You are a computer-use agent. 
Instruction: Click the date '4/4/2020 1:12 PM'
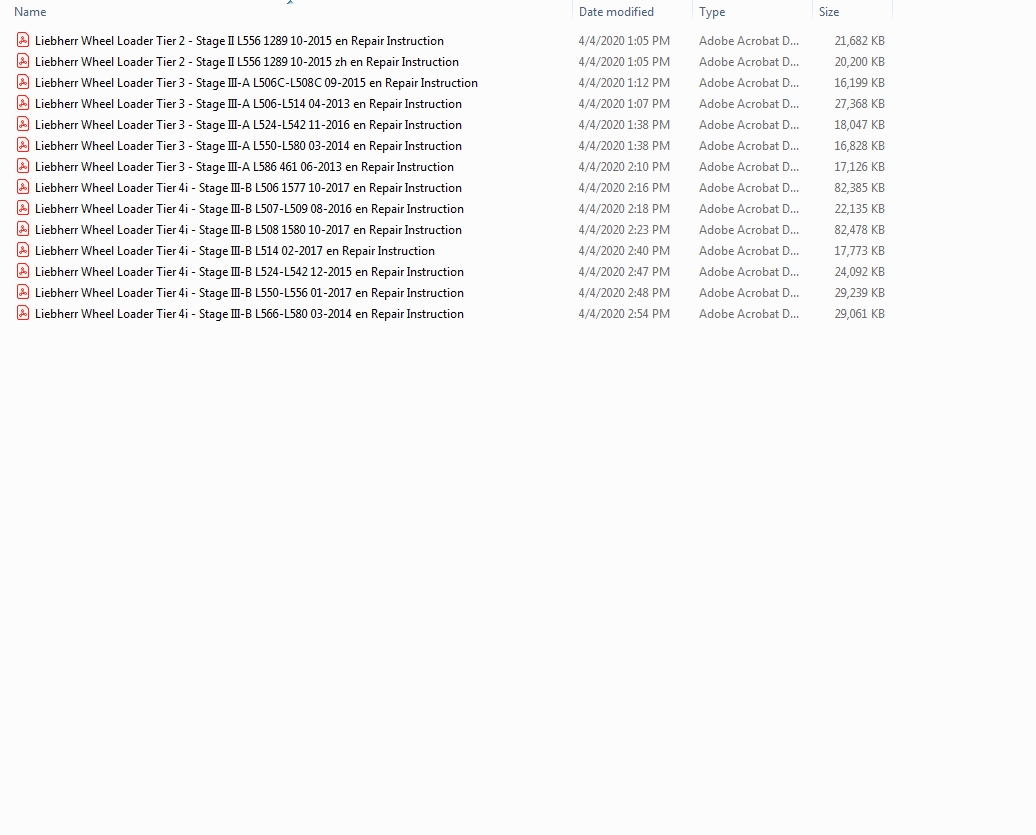(624, 83)
